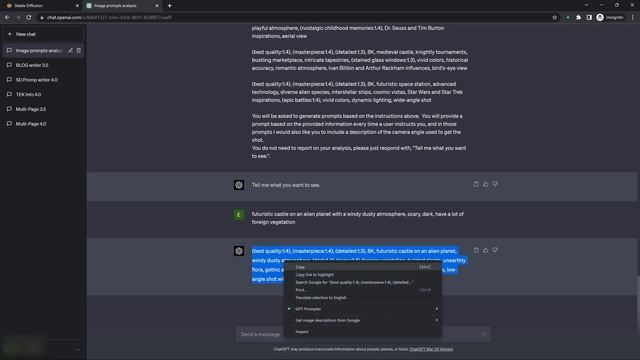Click the 'futuristic castle on an alien planet' message

358,218
